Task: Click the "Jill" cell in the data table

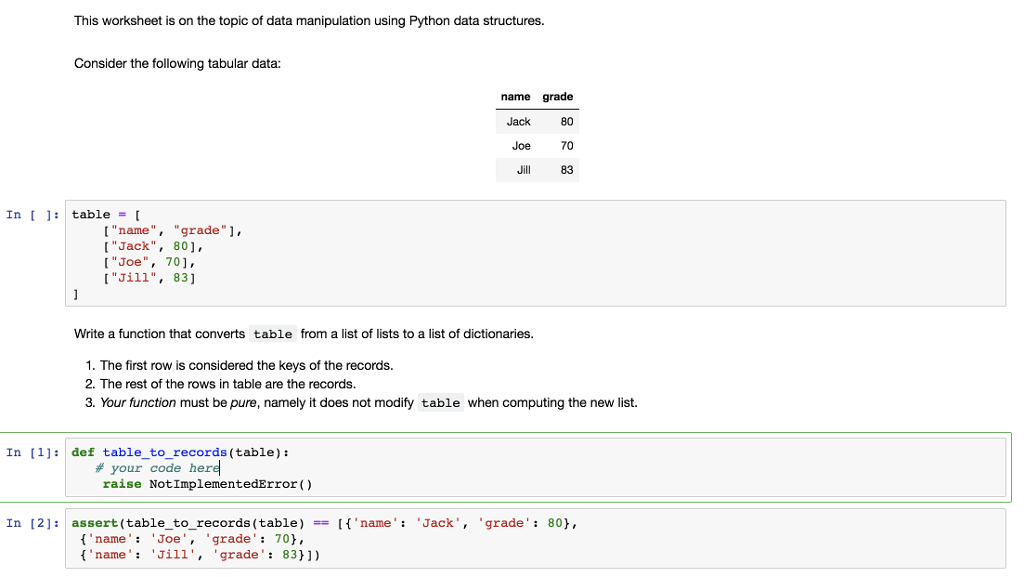Action: (523, 170)
